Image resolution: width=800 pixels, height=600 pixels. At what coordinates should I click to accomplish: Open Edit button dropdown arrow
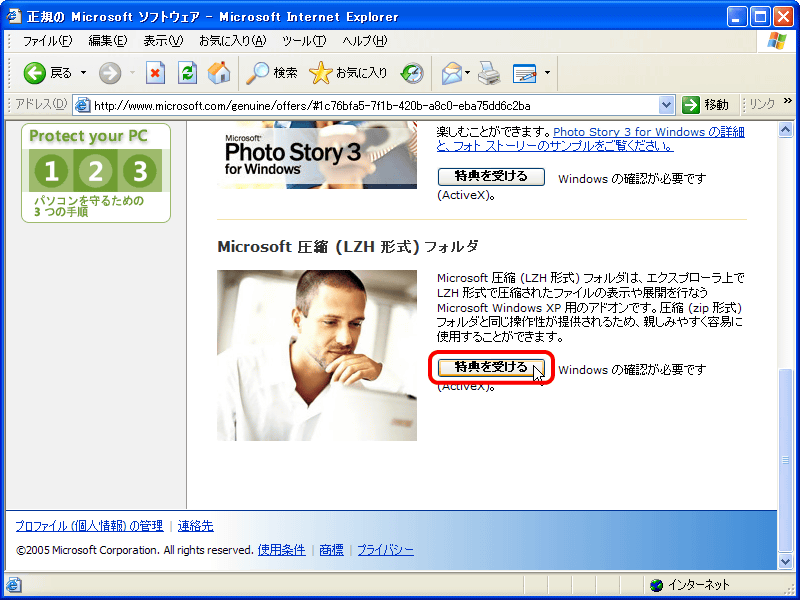[x=547, y=73]
